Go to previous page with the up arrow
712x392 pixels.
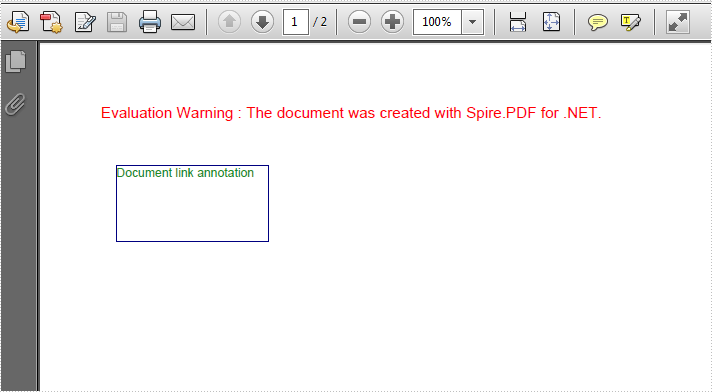(229, 22)
